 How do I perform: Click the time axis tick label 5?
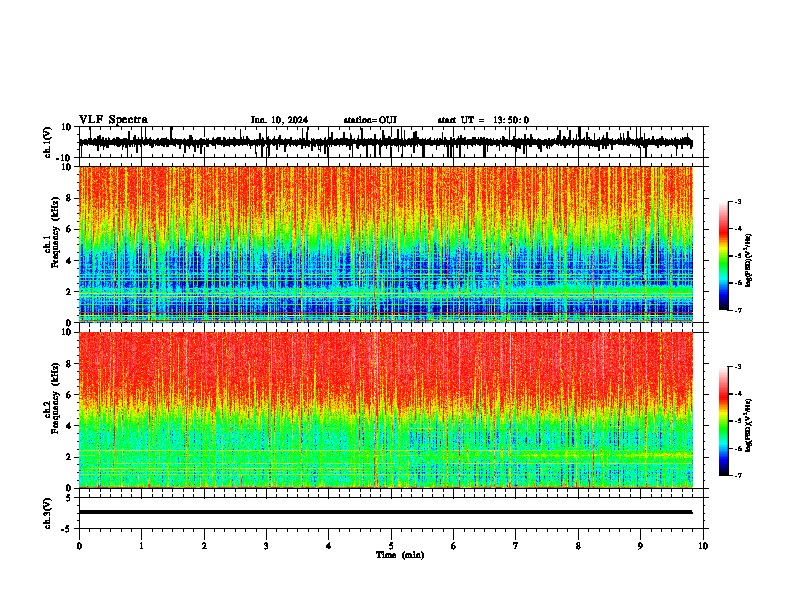[x=391, y=546]
